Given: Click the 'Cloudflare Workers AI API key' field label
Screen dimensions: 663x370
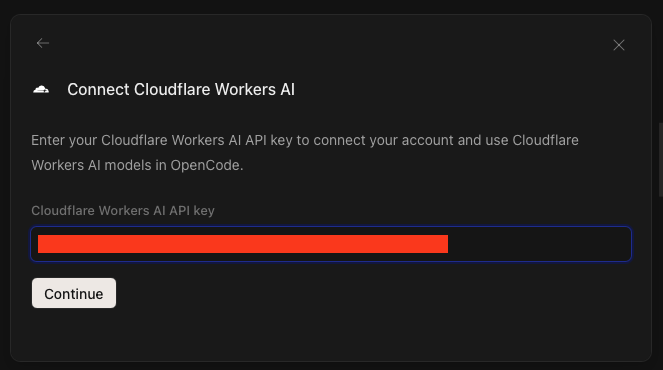Looking at the screenshot, I should point(123,211).
